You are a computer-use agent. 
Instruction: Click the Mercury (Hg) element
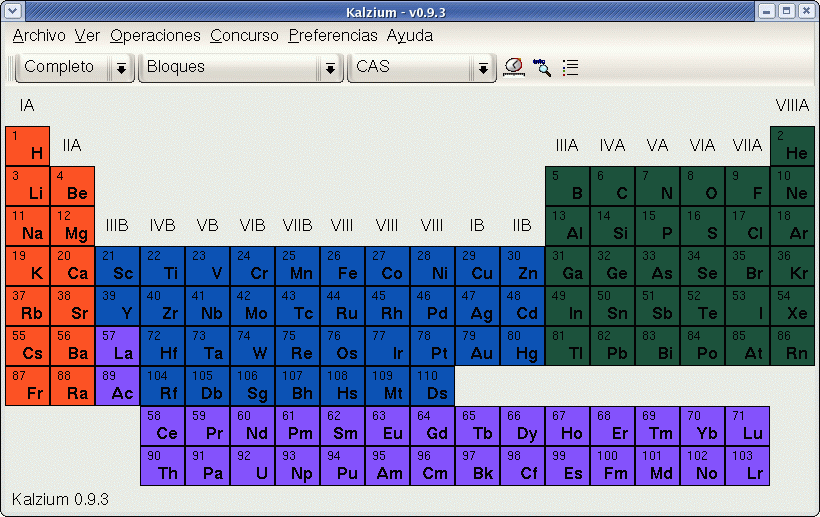click(522, 346)
